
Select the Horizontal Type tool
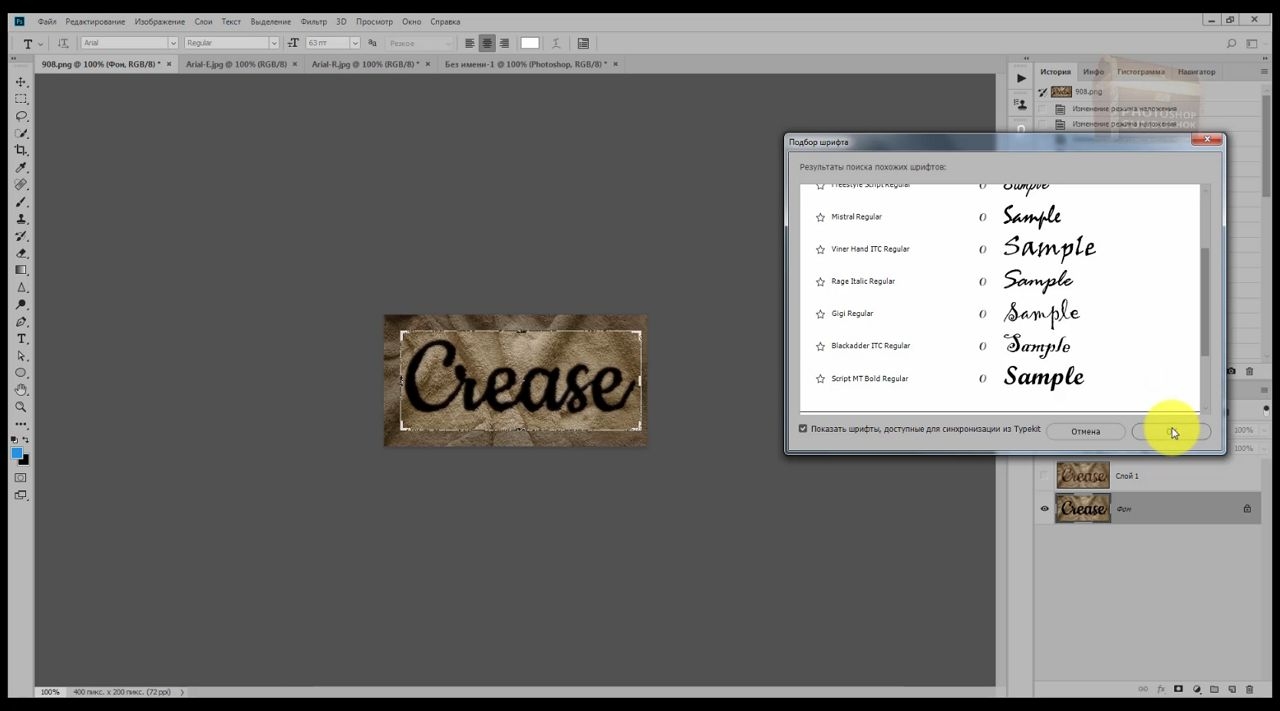(21, 339)
